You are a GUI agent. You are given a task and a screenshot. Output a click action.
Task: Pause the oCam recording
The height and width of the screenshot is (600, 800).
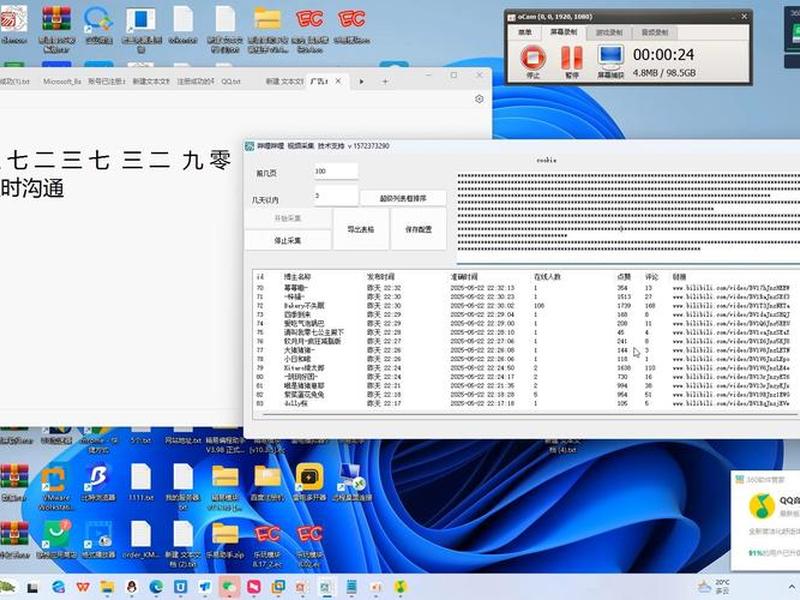tap(572, 58)
